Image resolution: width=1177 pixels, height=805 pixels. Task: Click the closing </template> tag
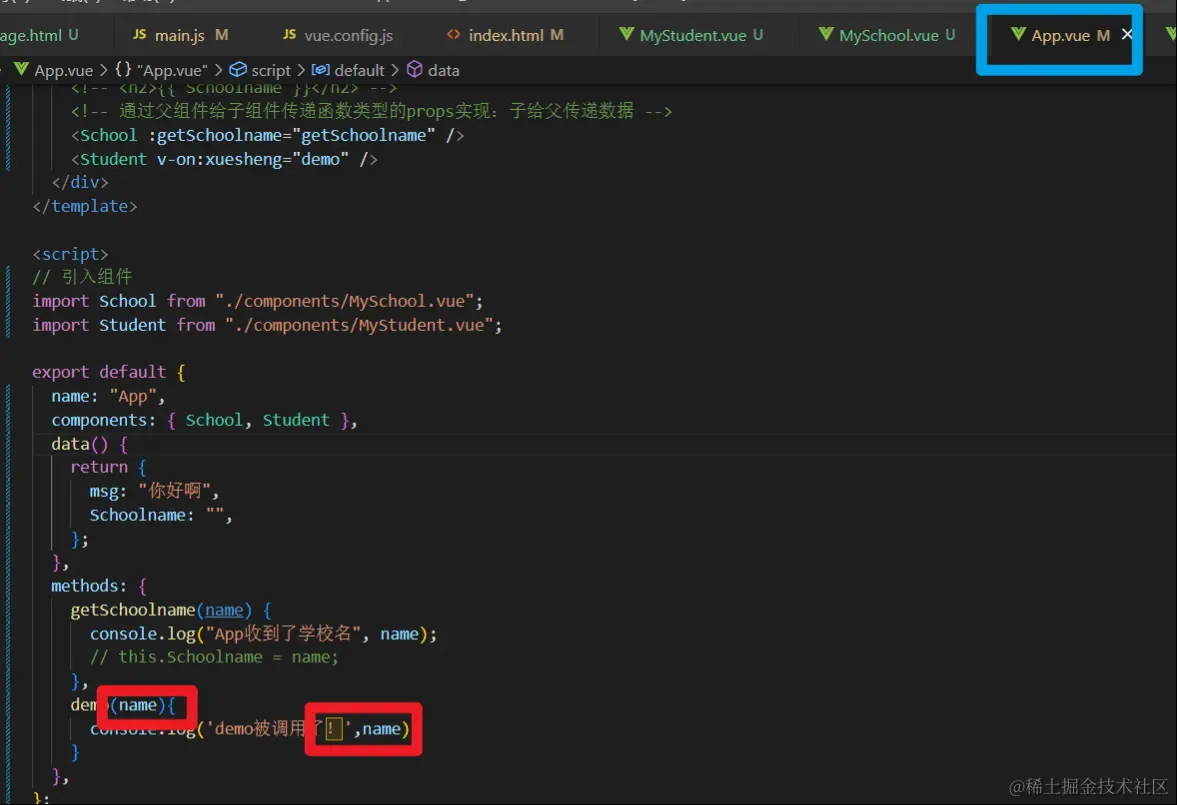(x=85, y=206)
